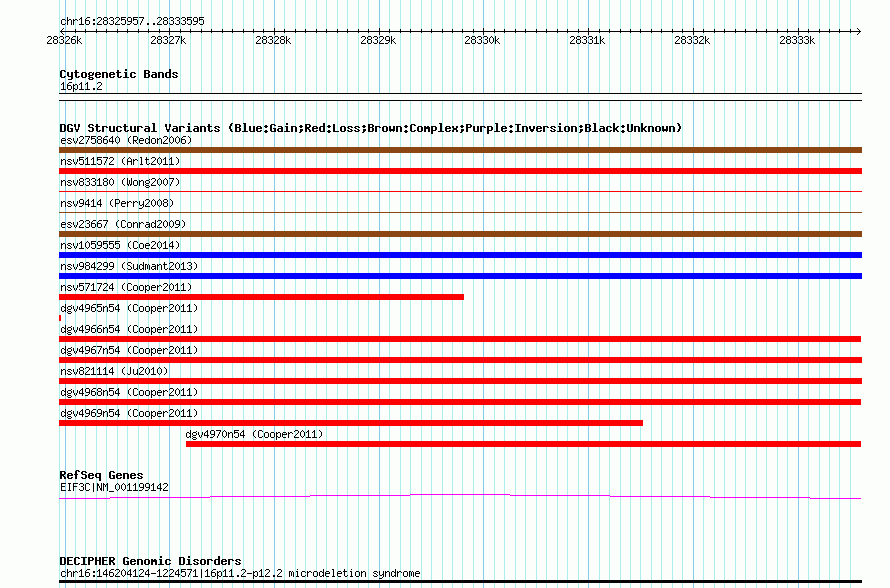Click the 28331k ruler tick label
The width and height of the screenshot is (890, 588).
(587, 40)
